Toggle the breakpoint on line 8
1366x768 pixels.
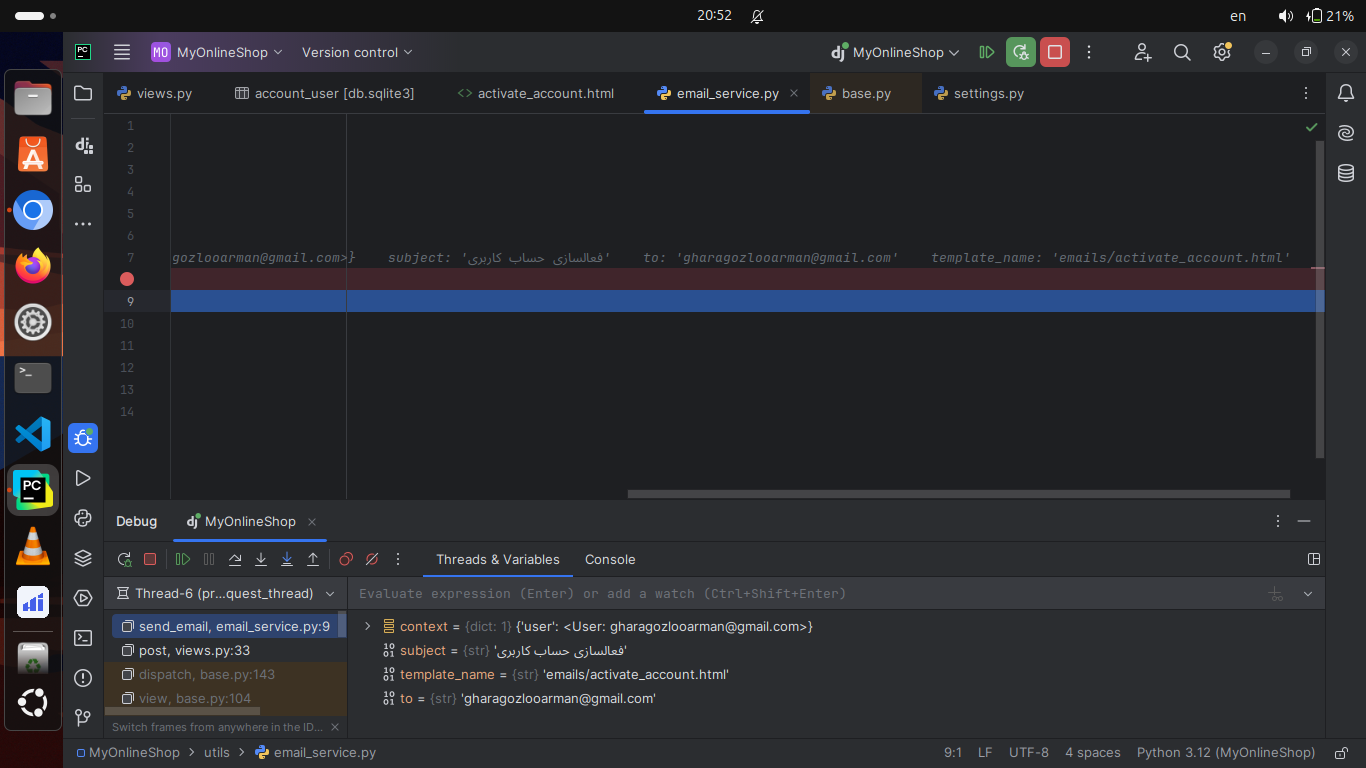pos(127,279)
